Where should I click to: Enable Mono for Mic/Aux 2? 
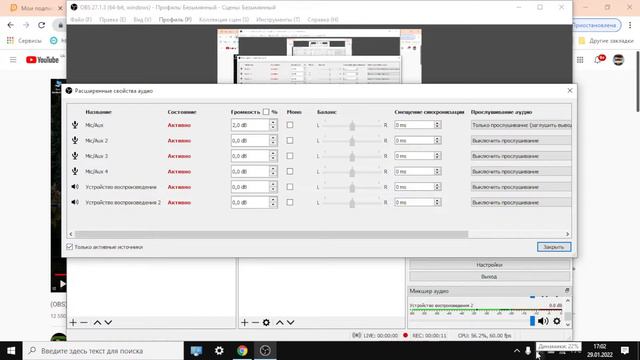point(290,140)
